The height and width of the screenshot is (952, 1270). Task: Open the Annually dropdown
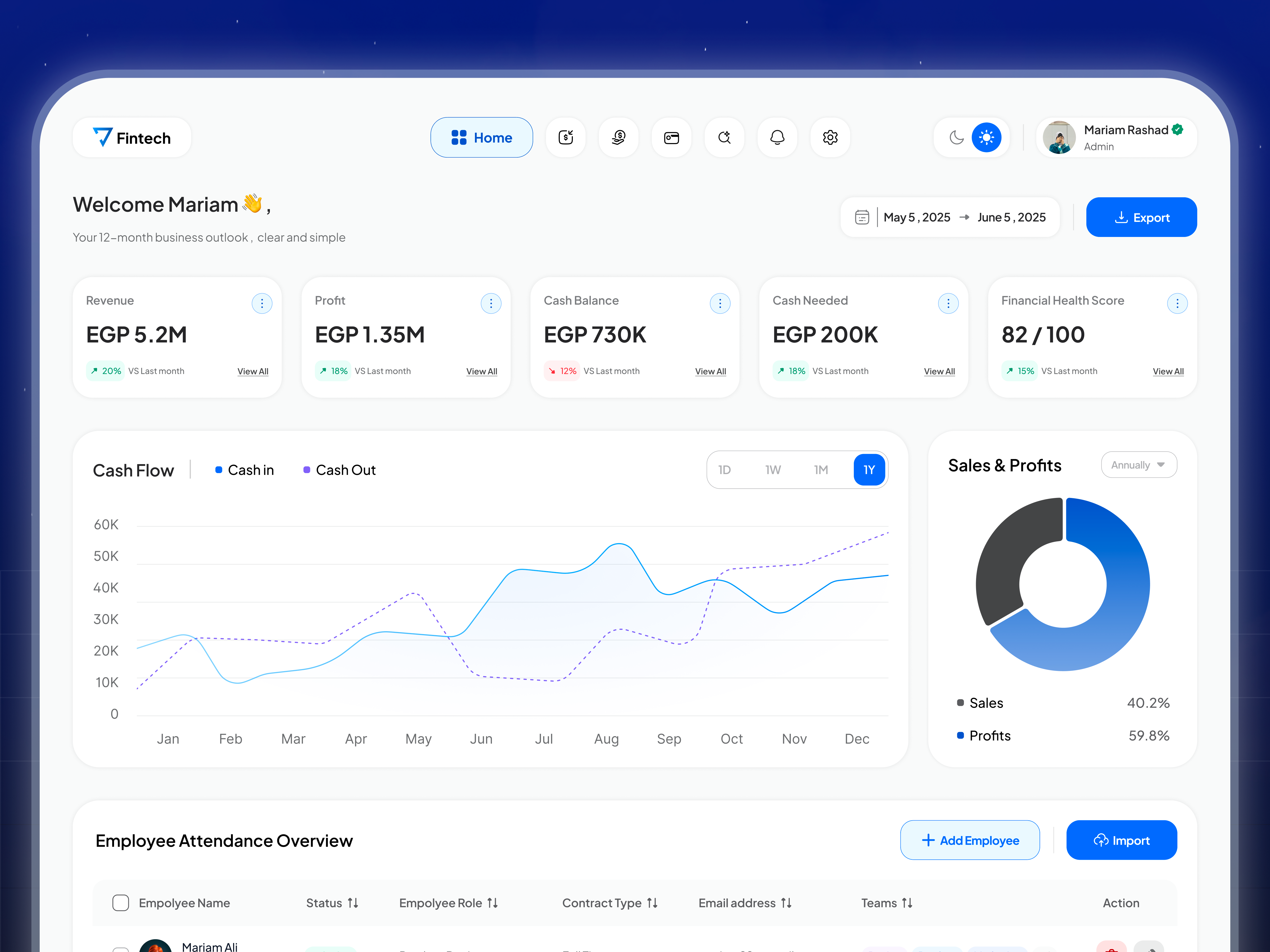(x=1139, y=465)
